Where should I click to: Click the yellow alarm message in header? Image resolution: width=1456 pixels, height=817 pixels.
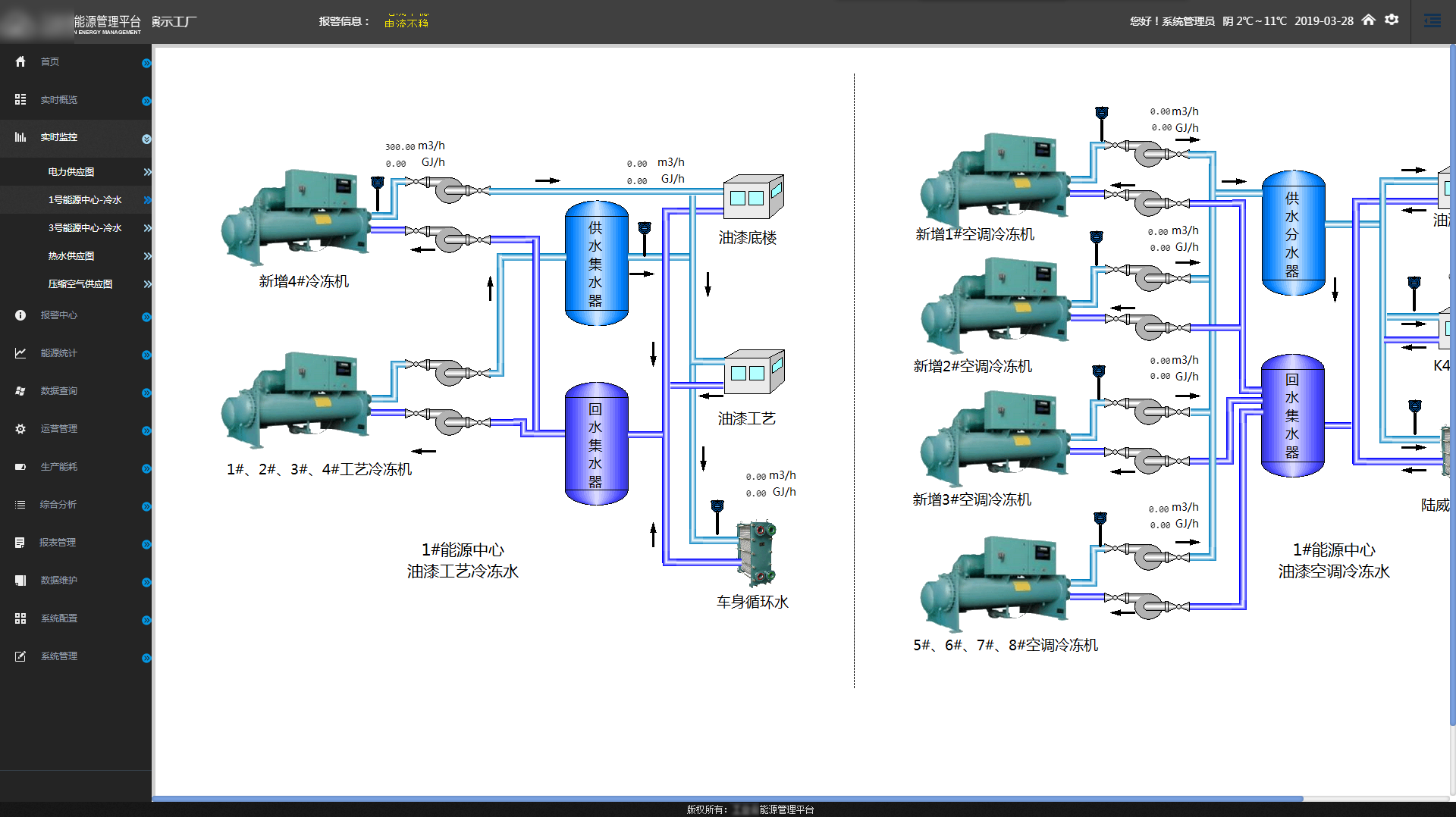pyautogui.click(x=406, y=20)
